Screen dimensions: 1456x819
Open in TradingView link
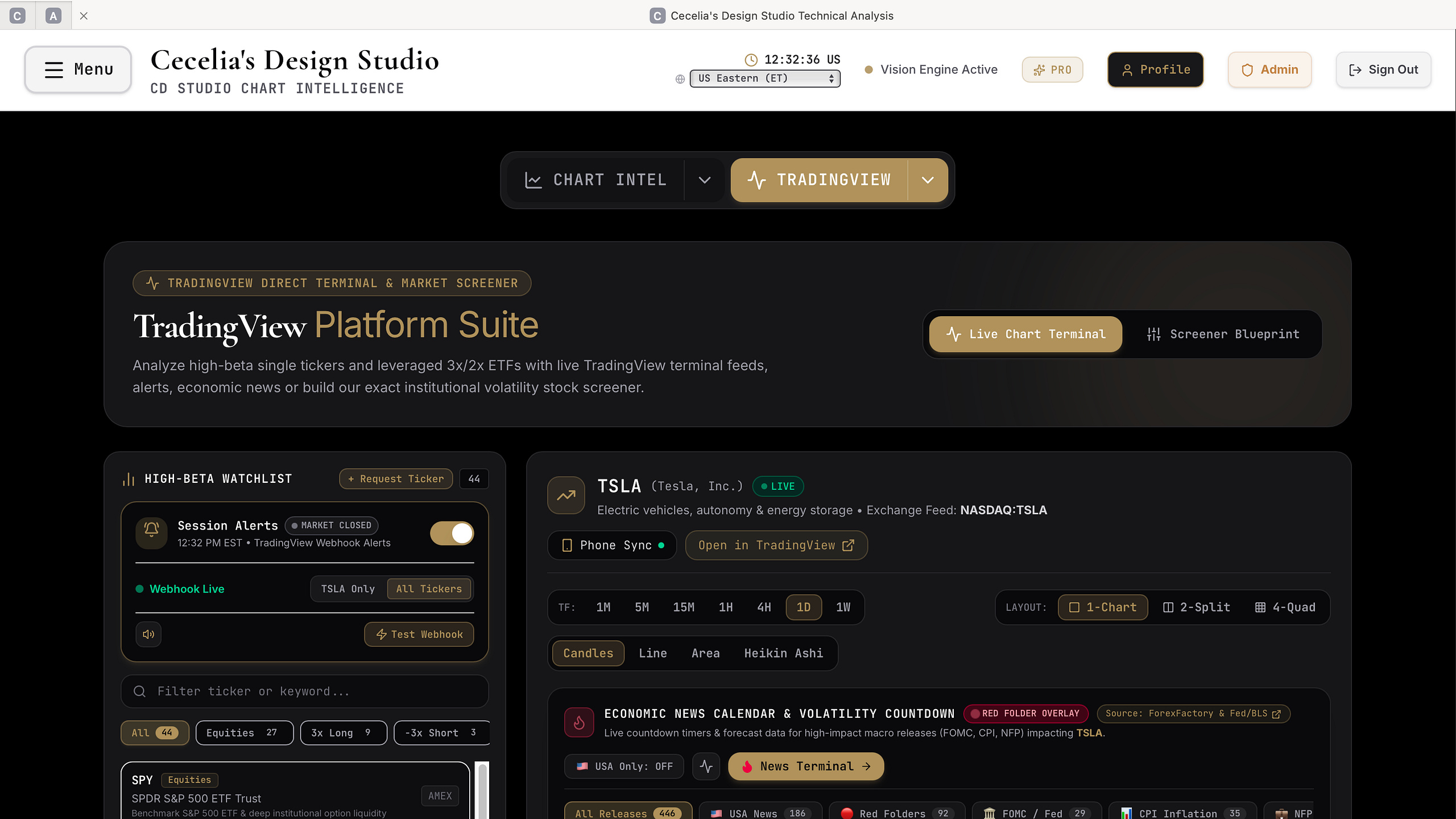pyautogui.click(x=776, y=545)
